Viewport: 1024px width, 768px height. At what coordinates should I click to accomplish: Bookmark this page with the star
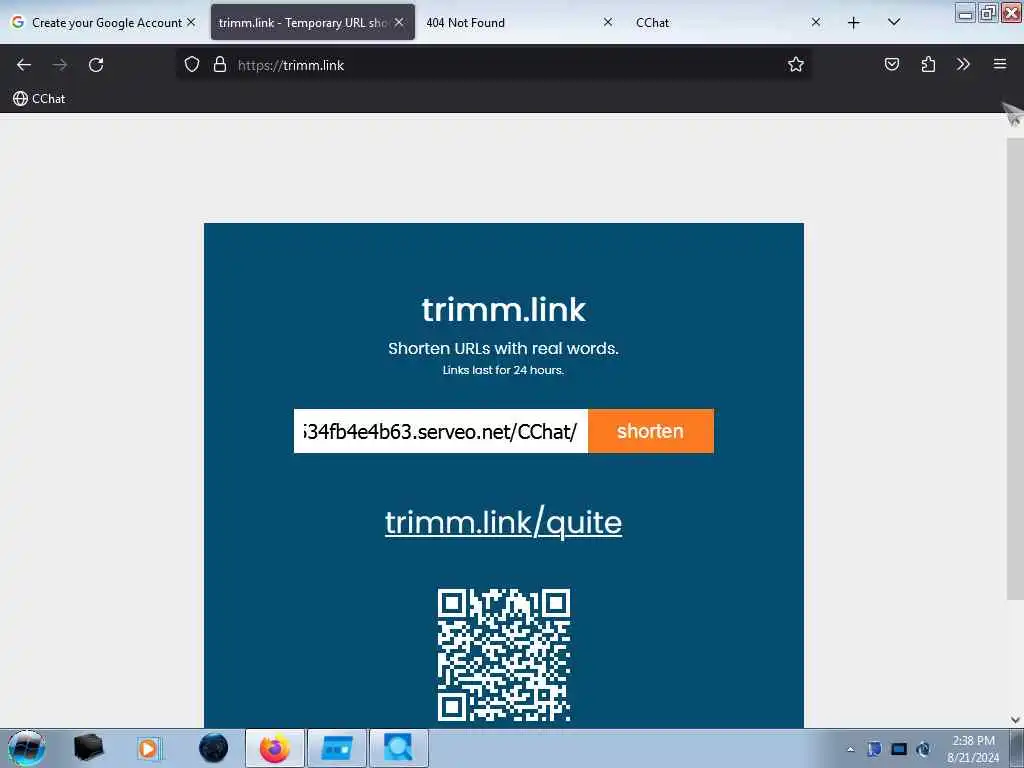tap(795, 65)
